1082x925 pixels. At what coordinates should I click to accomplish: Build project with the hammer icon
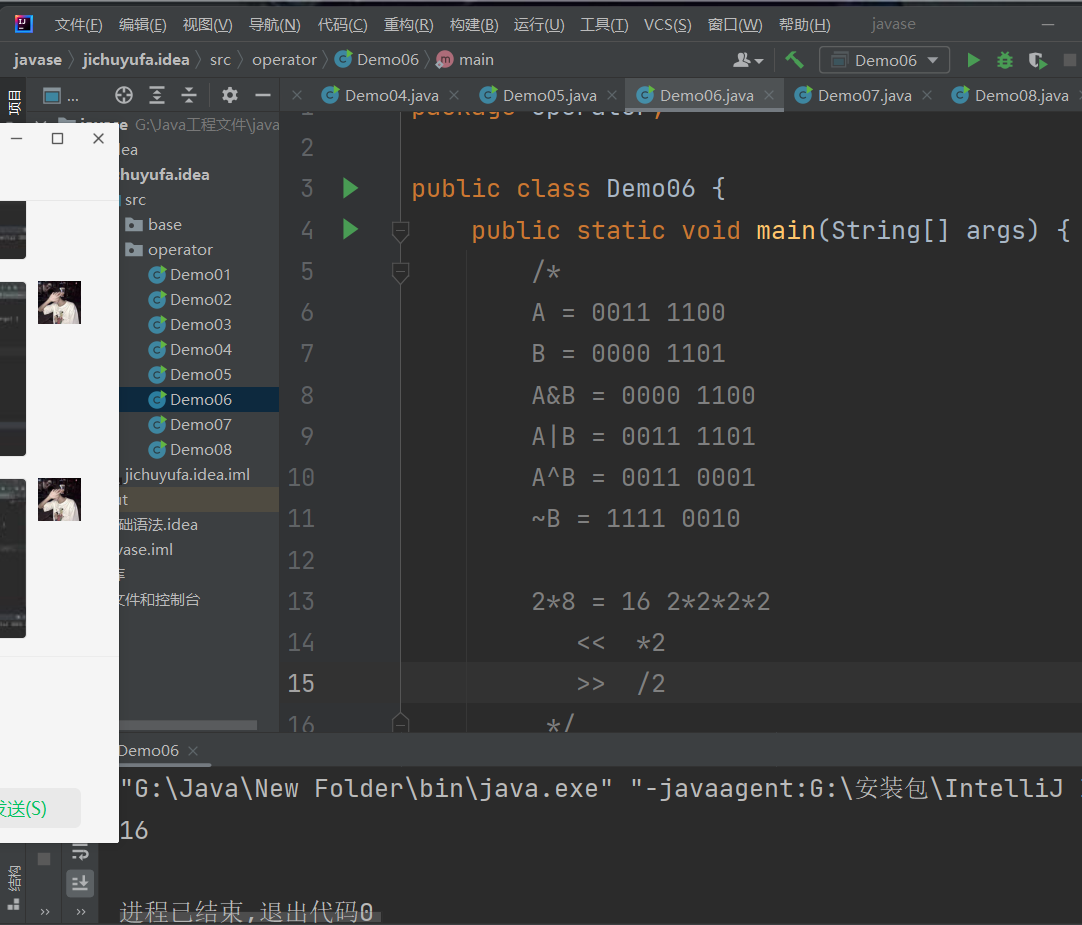point(795,60)
